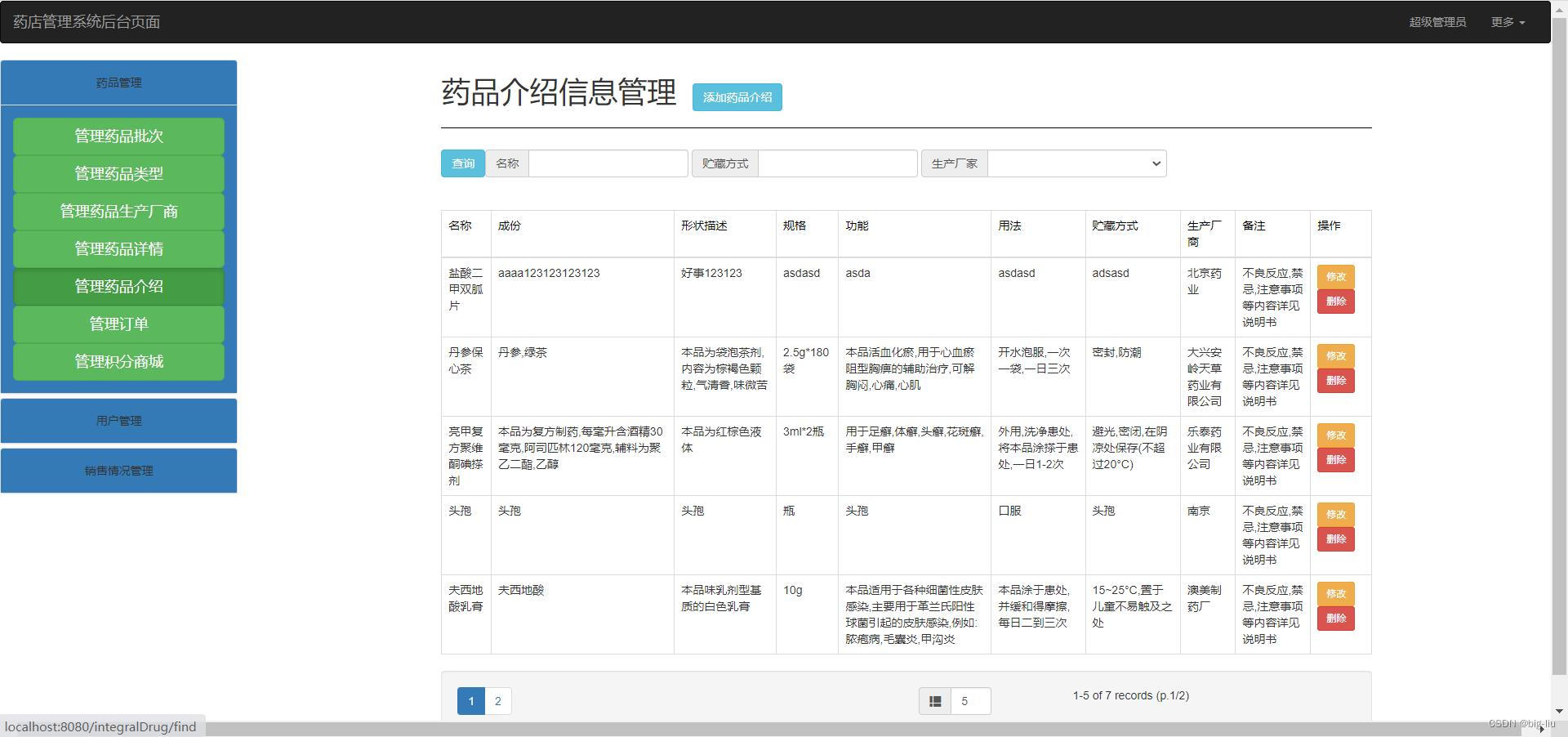
Task: Open 管理订单 from the sidebar
Action: (x=118, y=324)
